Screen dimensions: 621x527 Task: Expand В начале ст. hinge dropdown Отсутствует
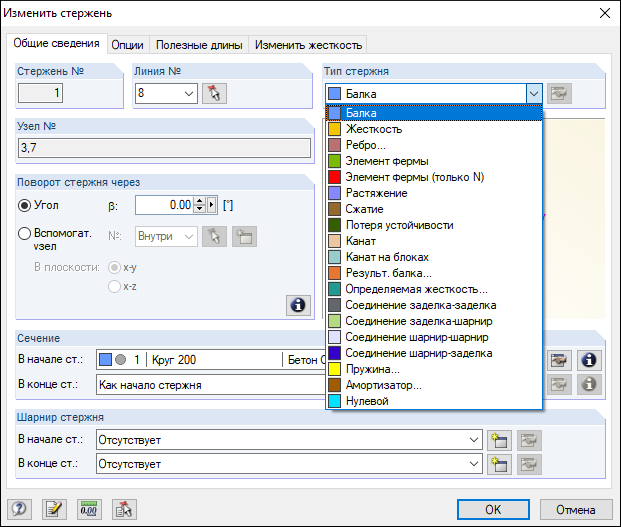click(x=473, y=440)
